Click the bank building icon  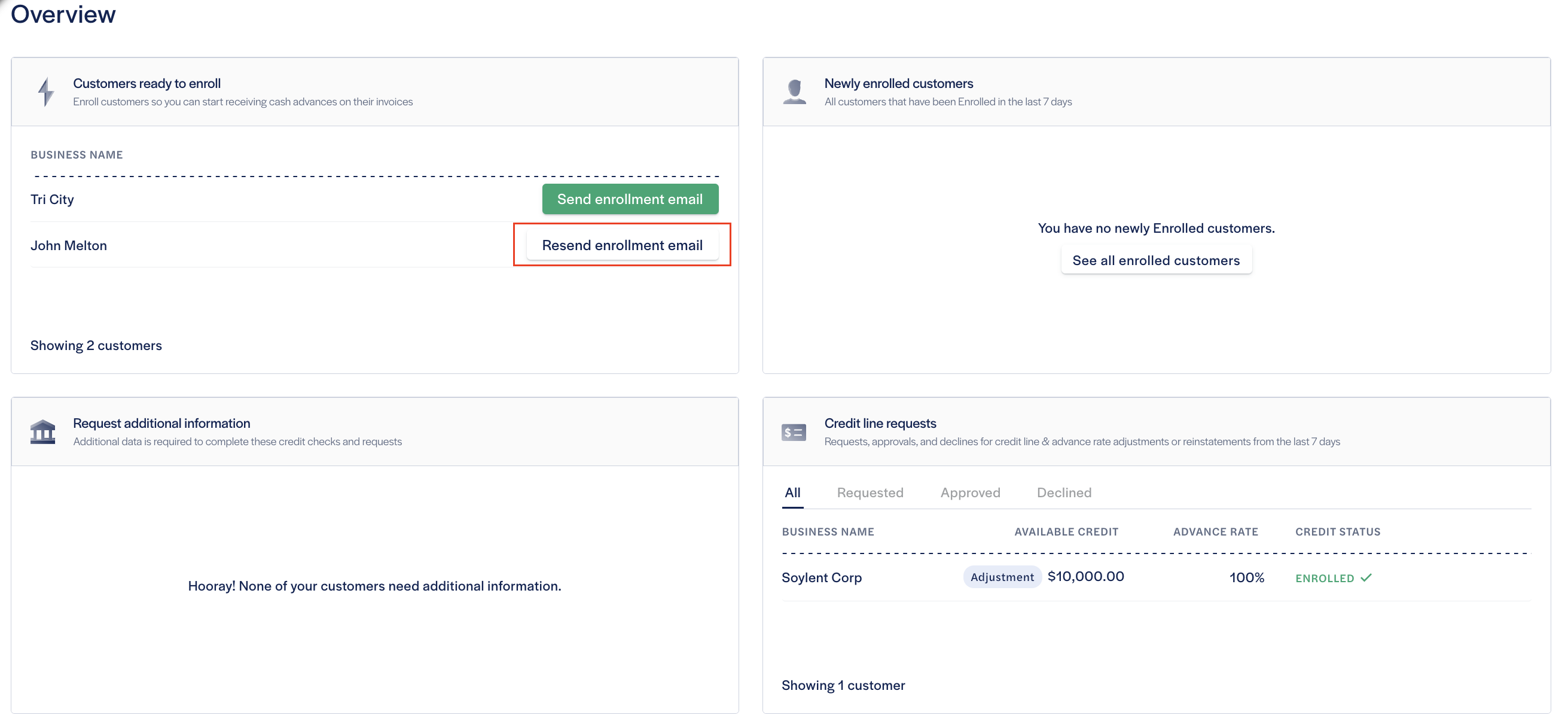click(42, 432)
